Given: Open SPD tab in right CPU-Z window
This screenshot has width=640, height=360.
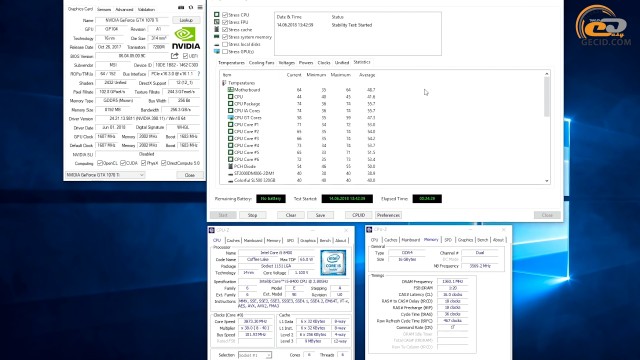Looking at the screenshot, I should pos(448,240).
